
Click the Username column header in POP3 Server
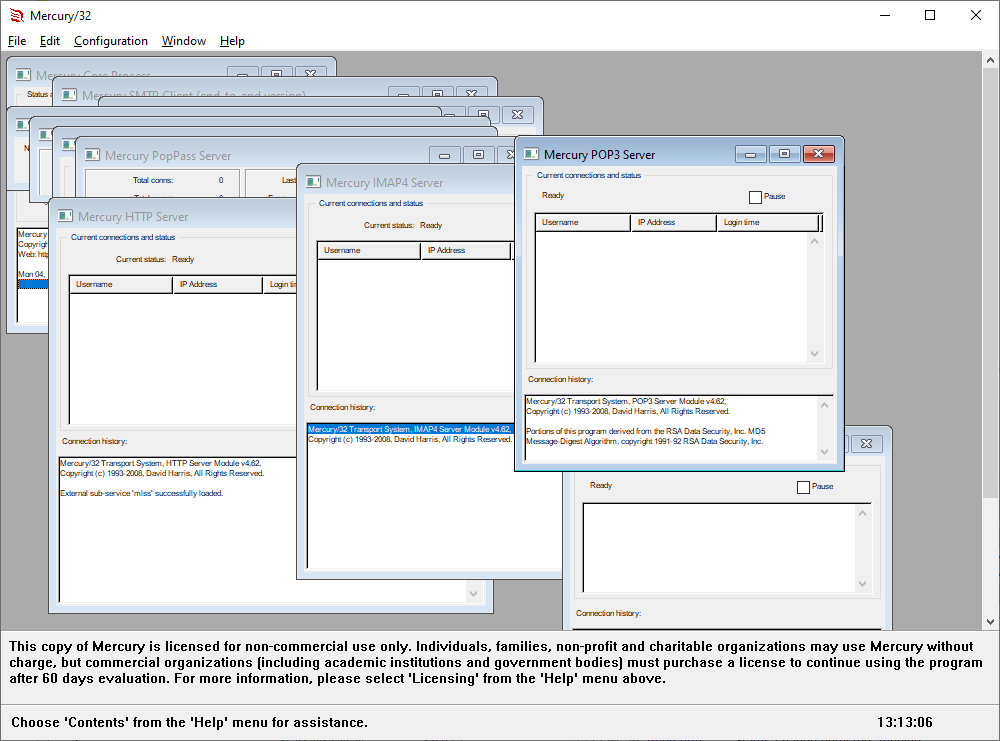click(x=583, y=222)
